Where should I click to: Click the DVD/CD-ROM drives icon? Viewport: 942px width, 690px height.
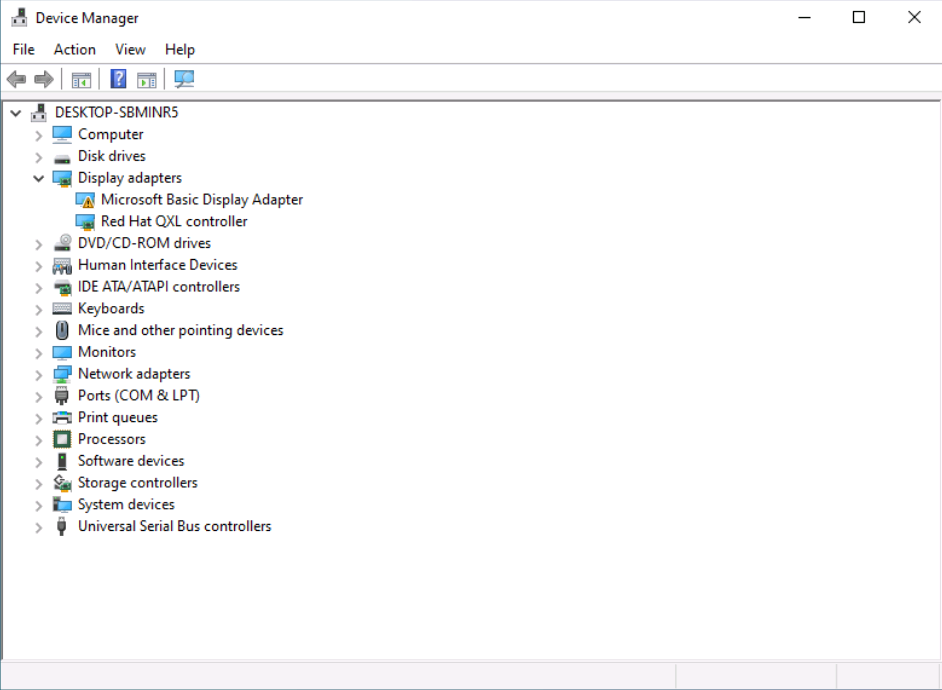[x=62, y=243]
